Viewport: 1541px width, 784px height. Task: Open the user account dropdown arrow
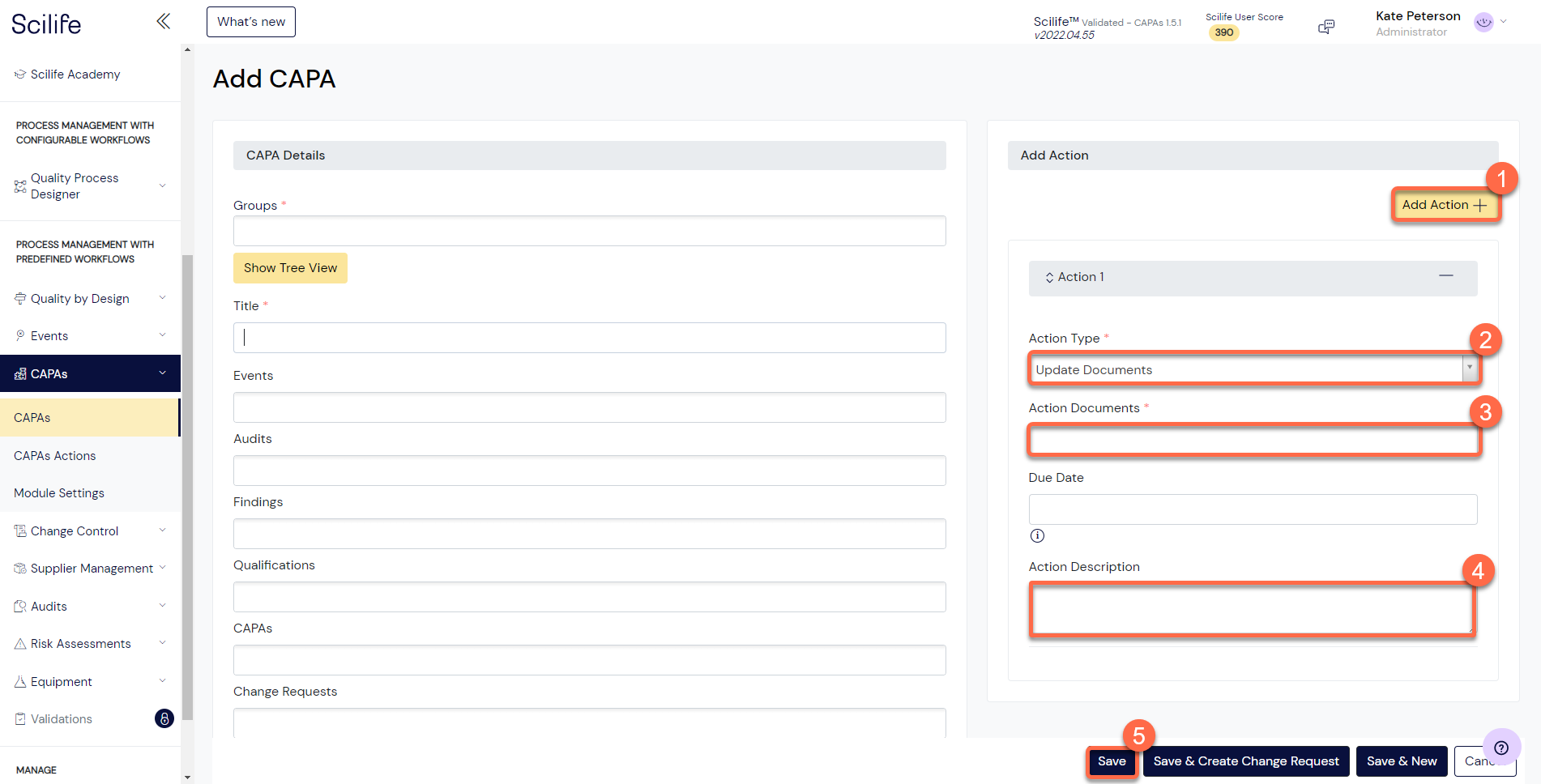point(1504,22)
